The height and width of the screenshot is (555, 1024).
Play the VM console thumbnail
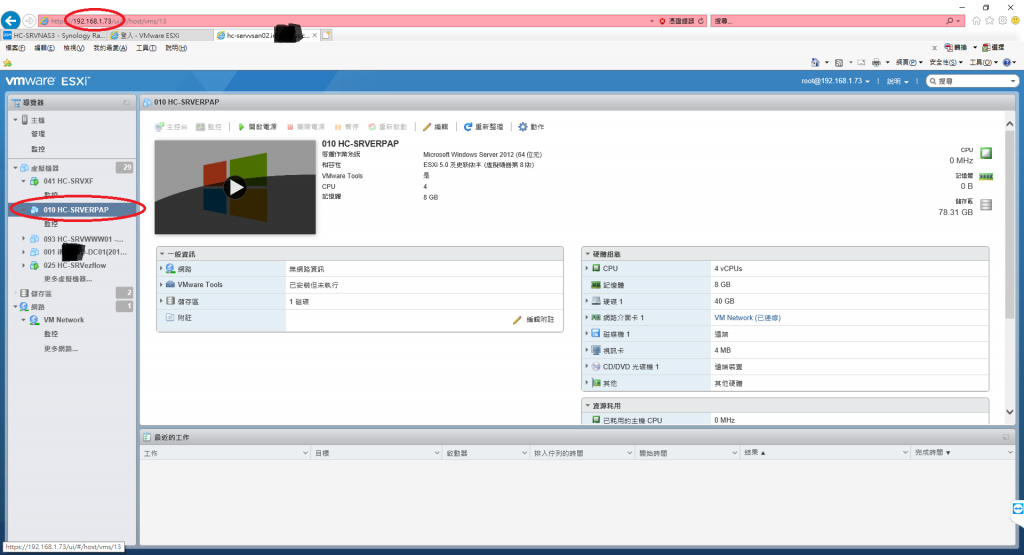[235, 187]
